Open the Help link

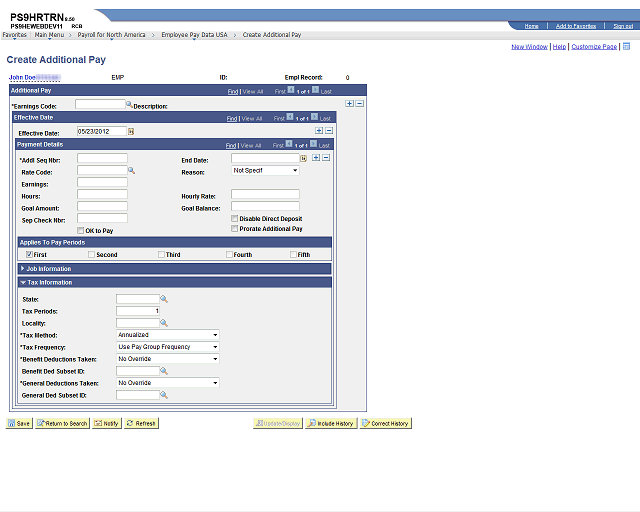[559, 47]
